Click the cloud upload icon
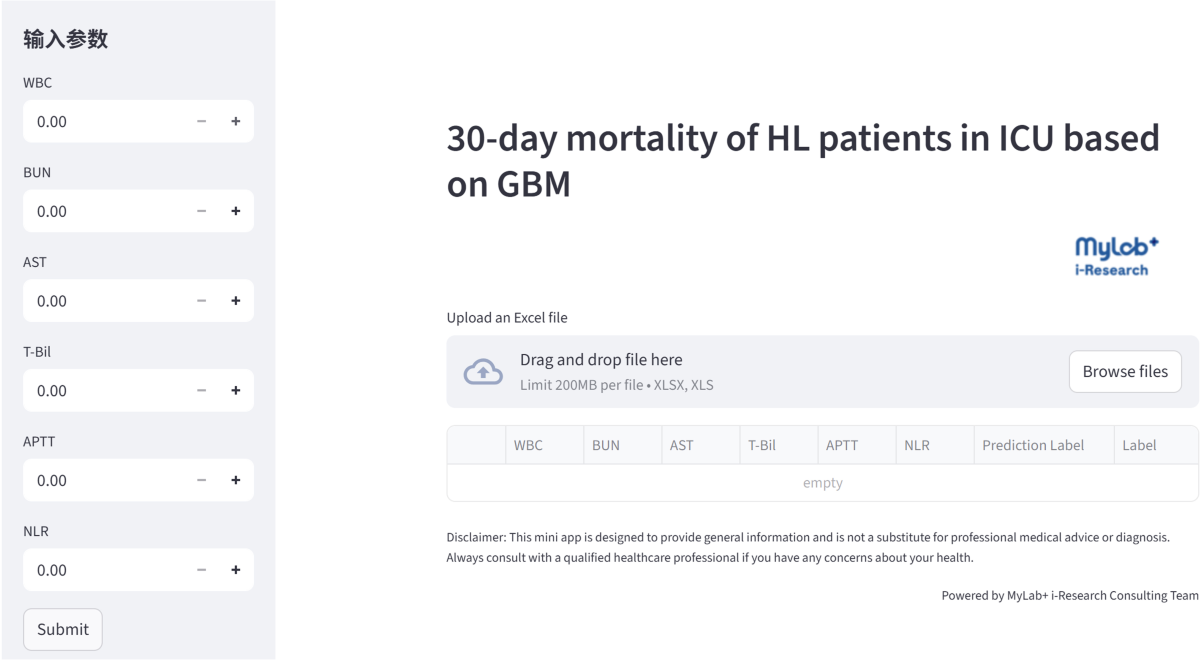 pyautogui.click(x=483, y=372)
